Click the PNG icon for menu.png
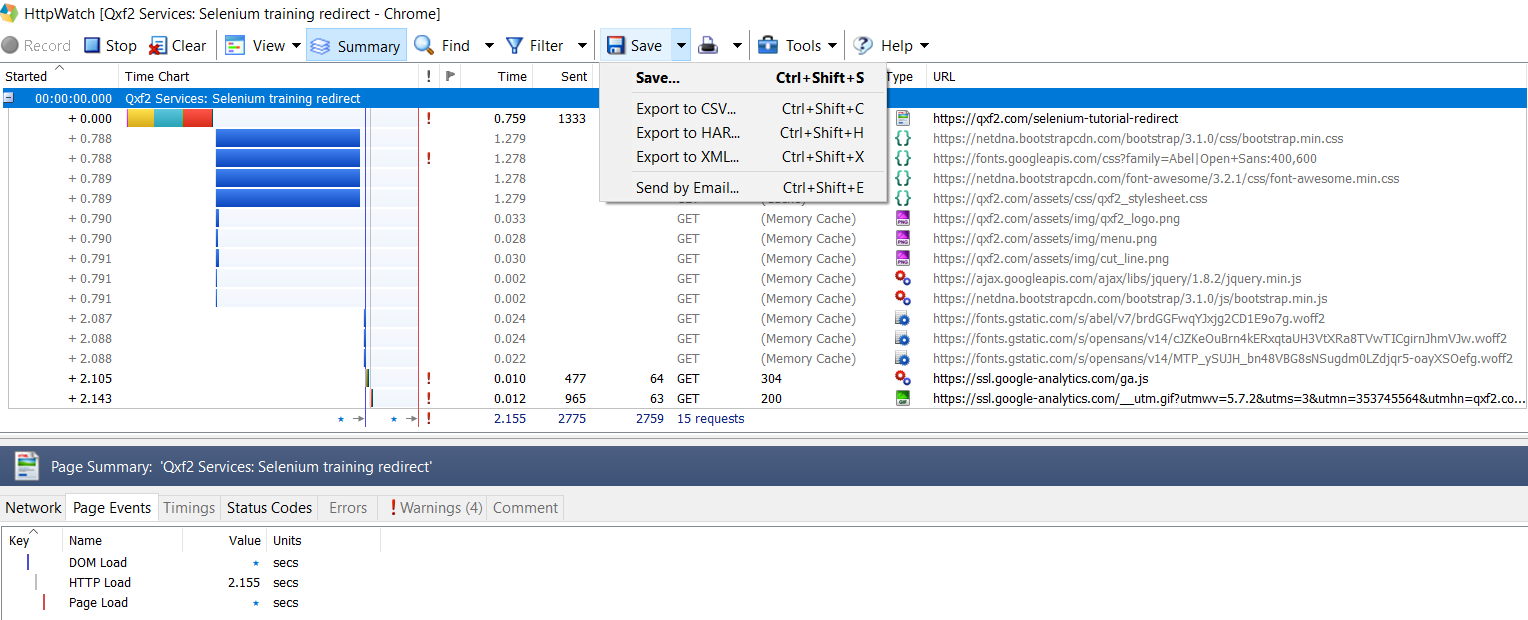This screenshot has height=620, width=1528. click(x=903, y=239)
